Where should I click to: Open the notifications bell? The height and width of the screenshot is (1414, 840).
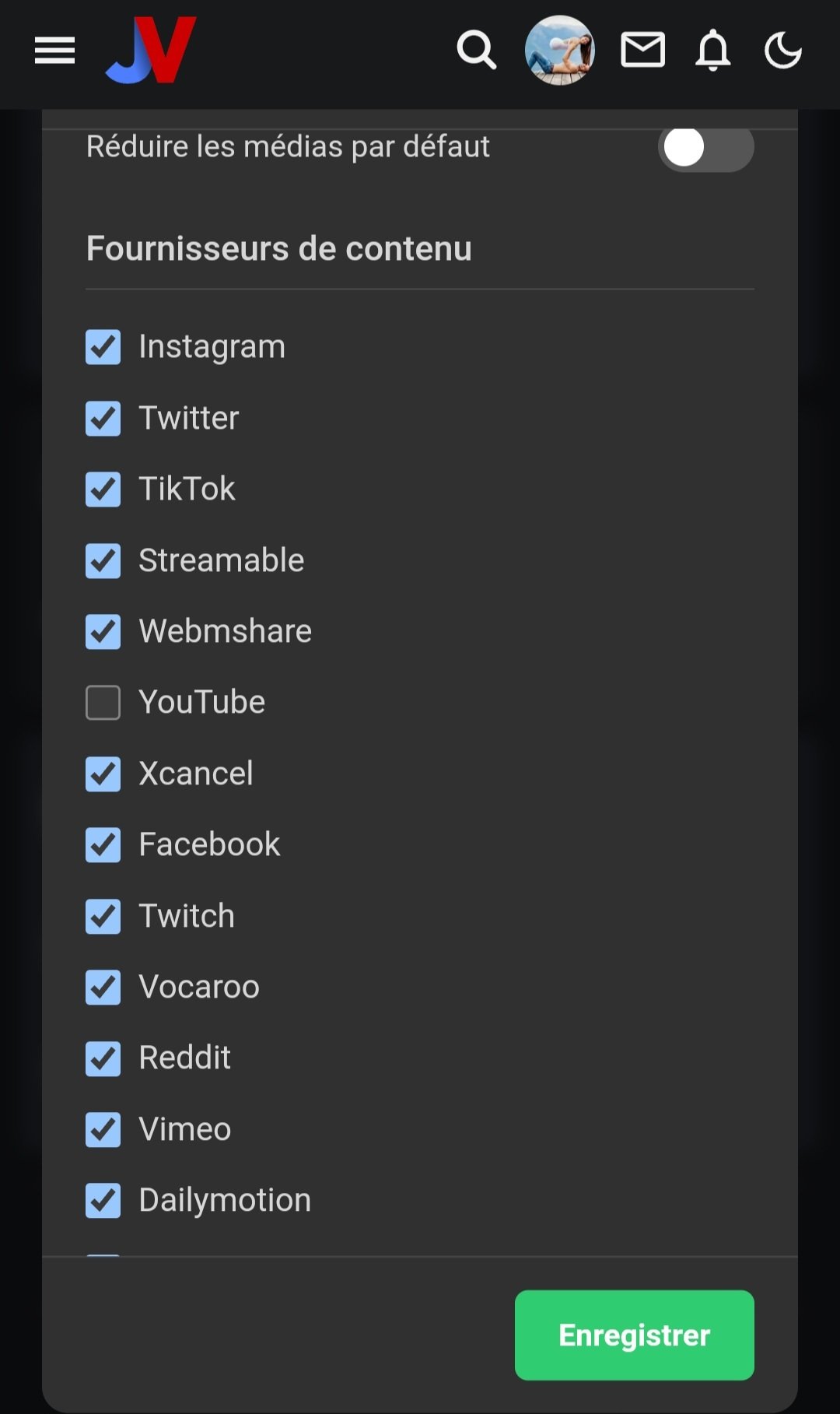(x=712, y=51)
